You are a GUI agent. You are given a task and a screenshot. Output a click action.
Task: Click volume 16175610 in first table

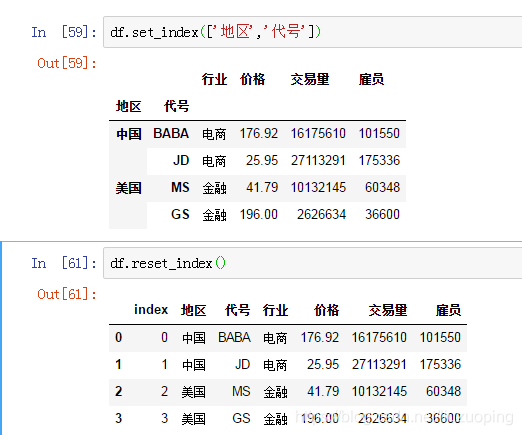coord(318,134)
